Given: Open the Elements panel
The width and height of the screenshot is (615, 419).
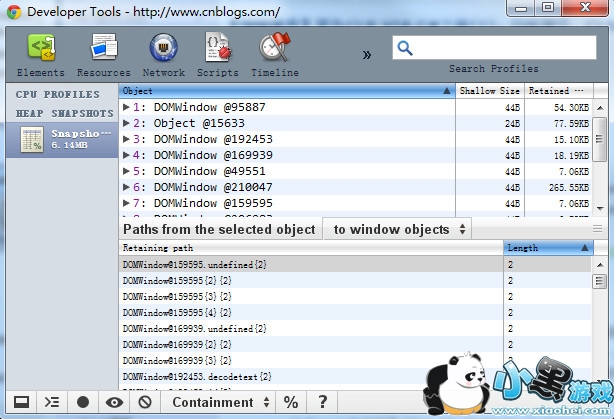Looking at the screenshot, I should tap(40, 55).
